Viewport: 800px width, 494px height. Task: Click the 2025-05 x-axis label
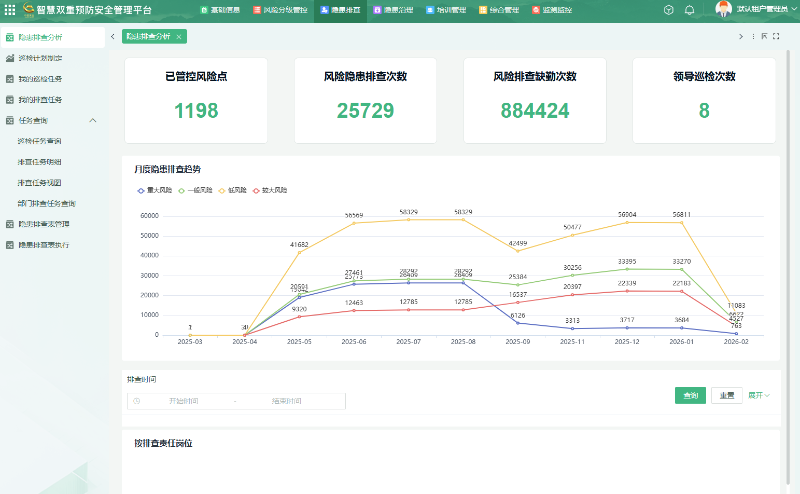299,341
